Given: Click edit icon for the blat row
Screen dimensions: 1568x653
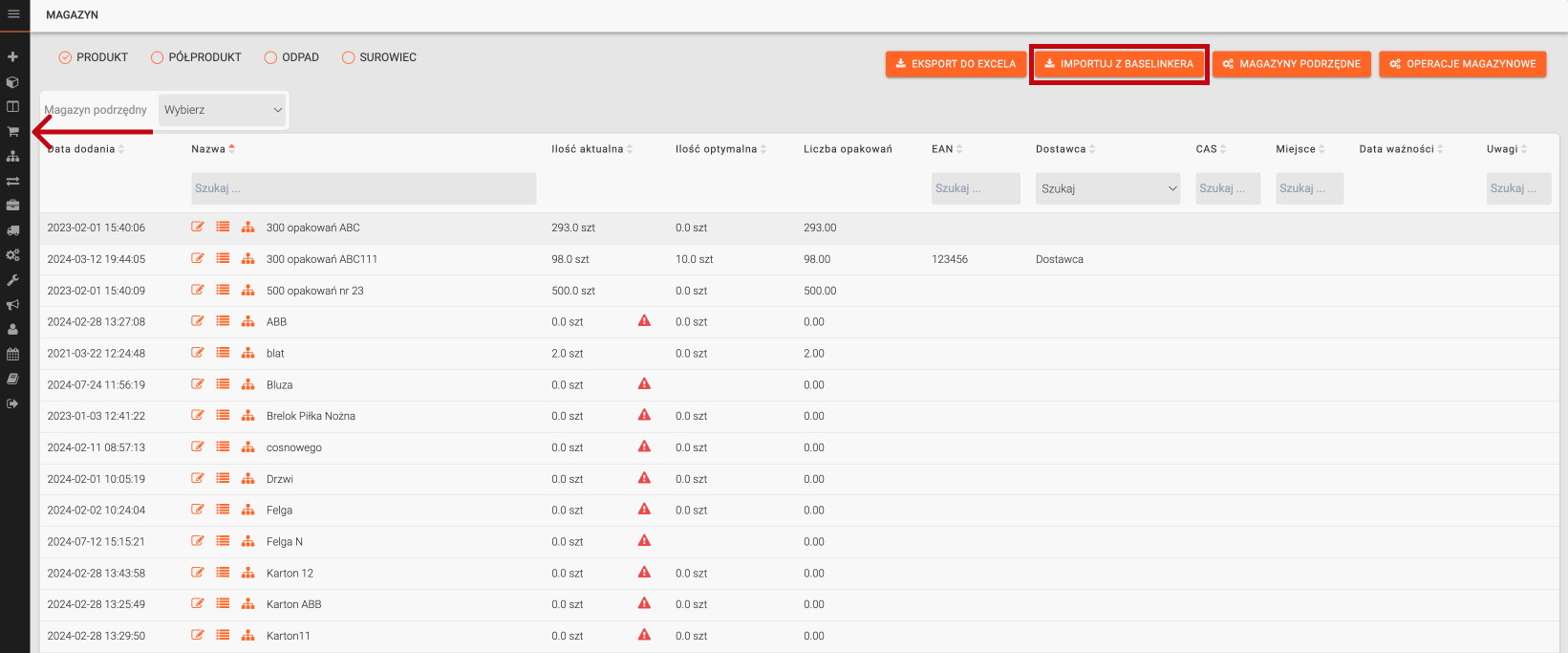Looking at the screenshot, I should click(x=198, y=353).
